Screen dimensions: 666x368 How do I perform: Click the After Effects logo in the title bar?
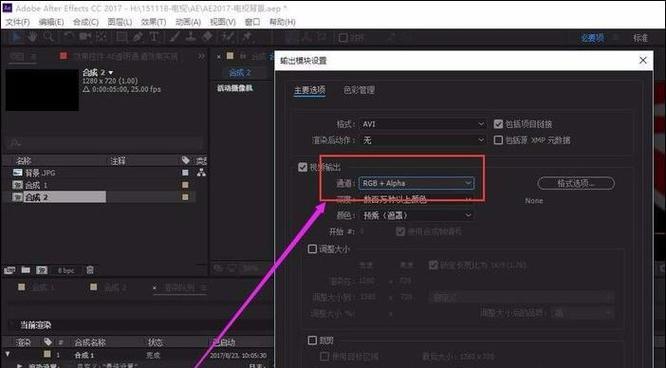click(7, 8)
